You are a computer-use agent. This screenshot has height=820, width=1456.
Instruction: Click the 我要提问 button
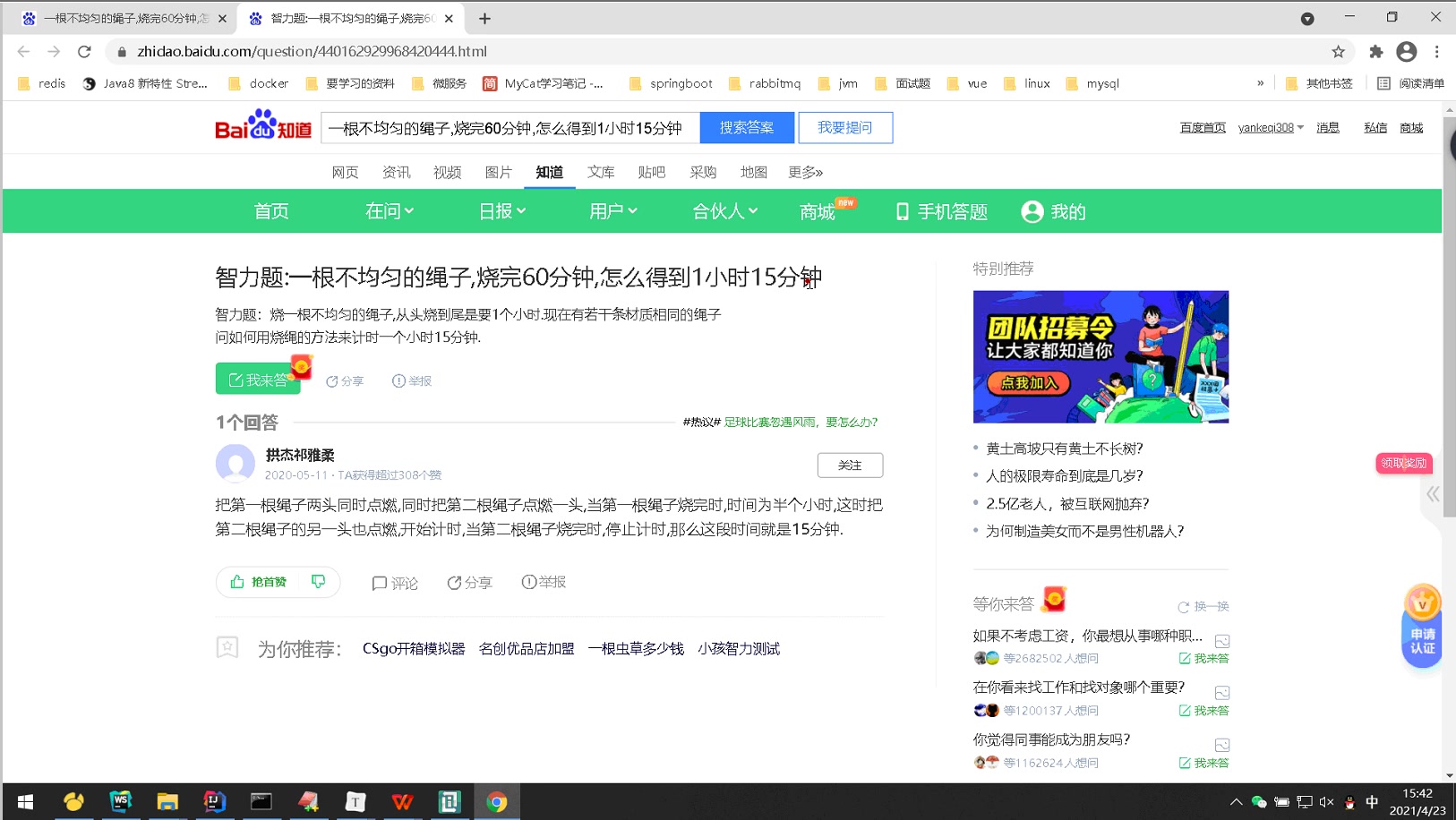844,127
